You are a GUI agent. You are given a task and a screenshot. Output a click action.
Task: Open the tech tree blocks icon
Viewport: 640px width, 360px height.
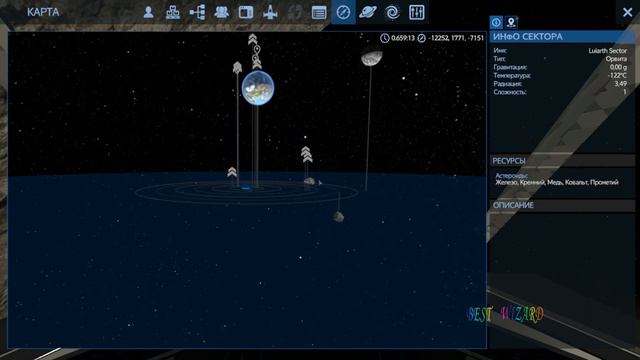pyautogui.click(x=173, y=12)
